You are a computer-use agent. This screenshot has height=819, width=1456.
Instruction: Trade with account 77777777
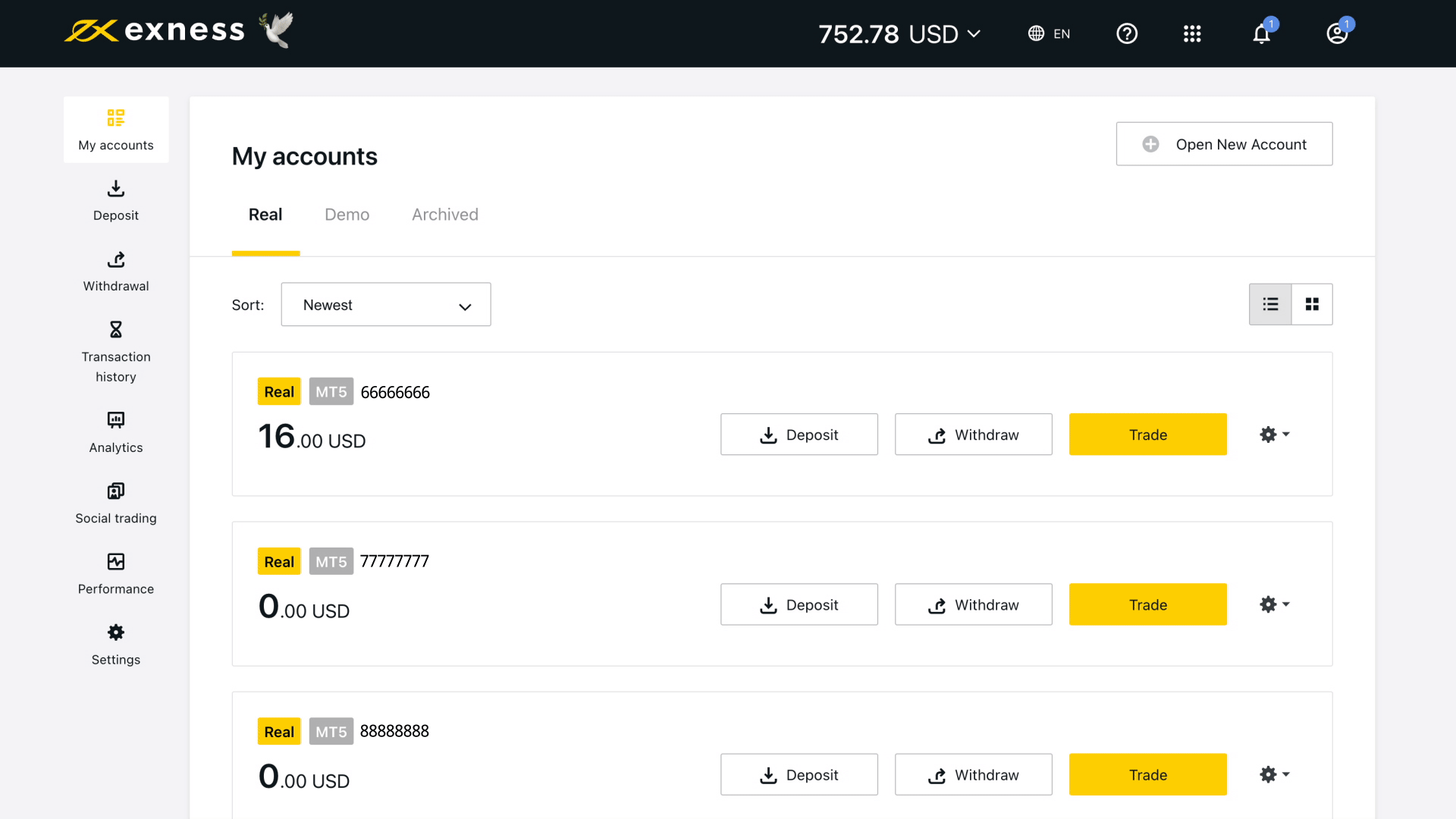point(1148,604)
